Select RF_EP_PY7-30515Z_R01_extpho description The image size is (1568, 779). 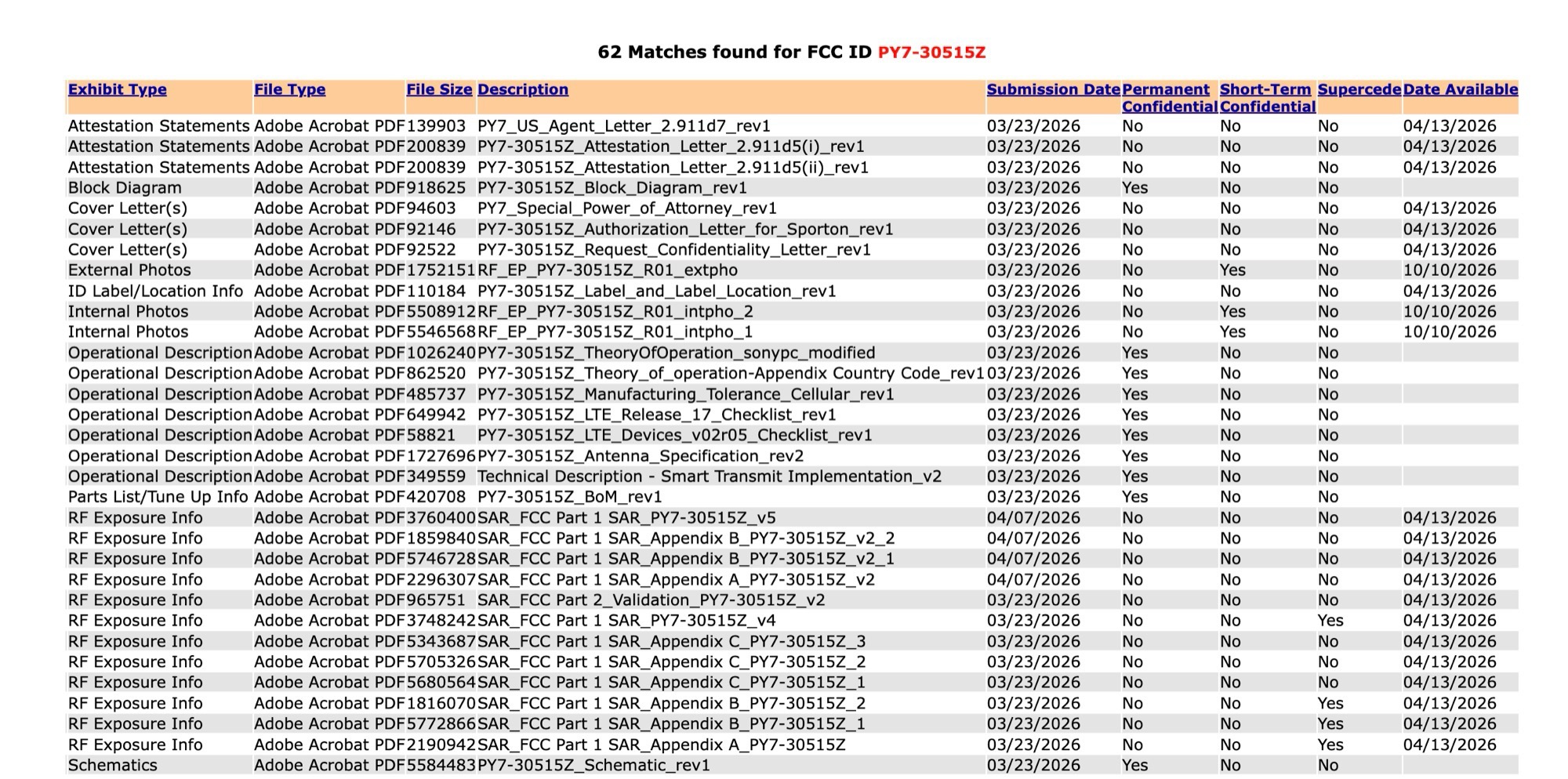[x=608, y=270]
